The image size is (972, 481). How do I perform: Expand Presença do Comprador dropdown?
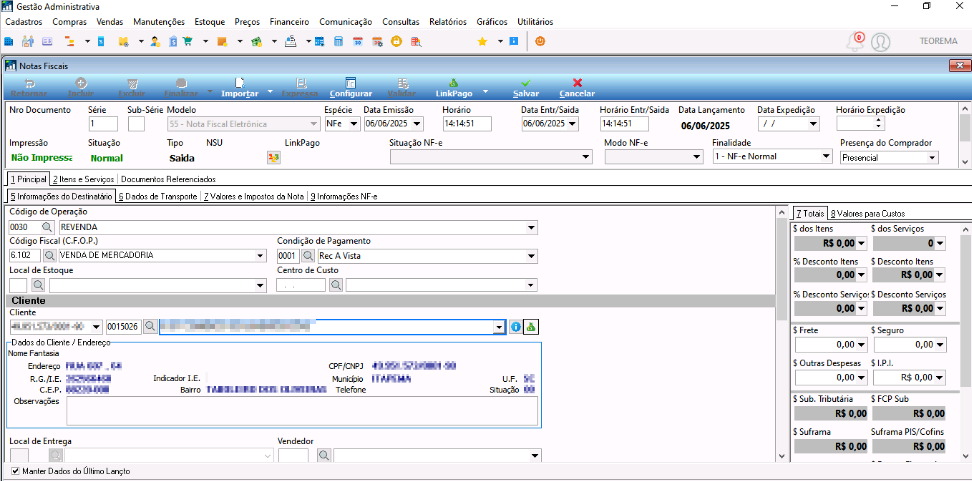[932, 157]
